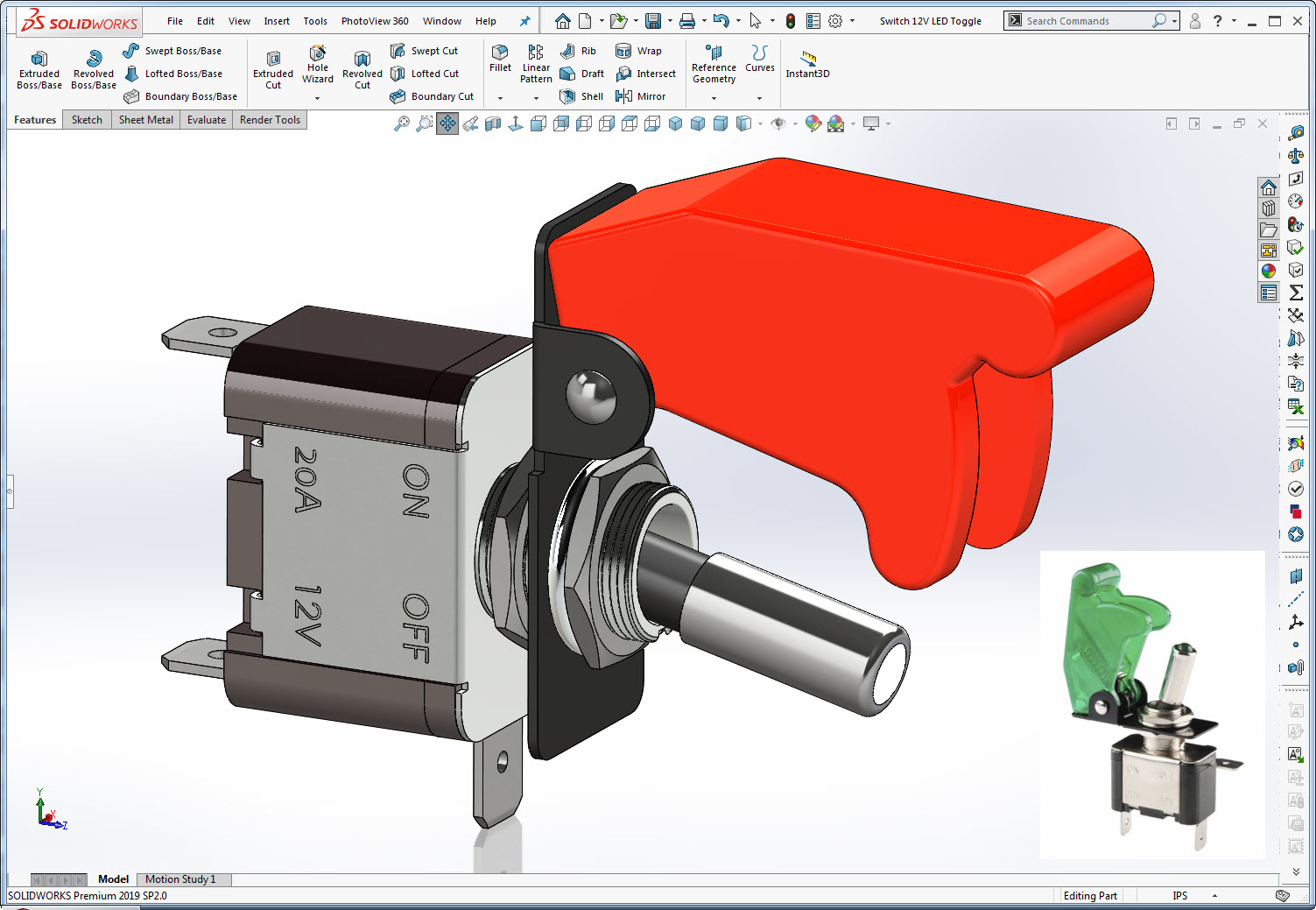
Task: Select the Model tab at bottom
Action: 113,879
